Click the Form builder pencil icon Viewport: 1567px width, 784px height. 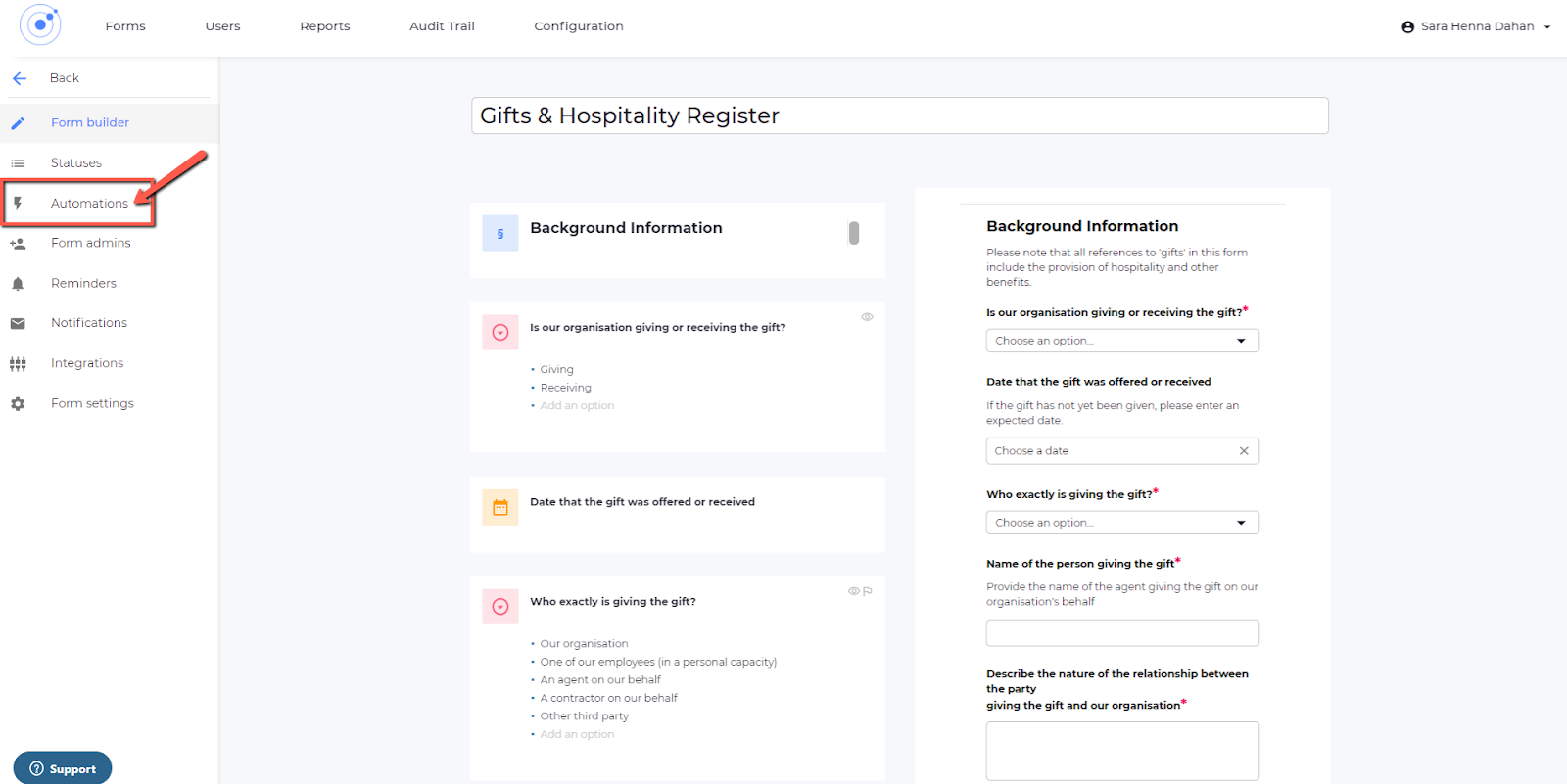(18, 123)
